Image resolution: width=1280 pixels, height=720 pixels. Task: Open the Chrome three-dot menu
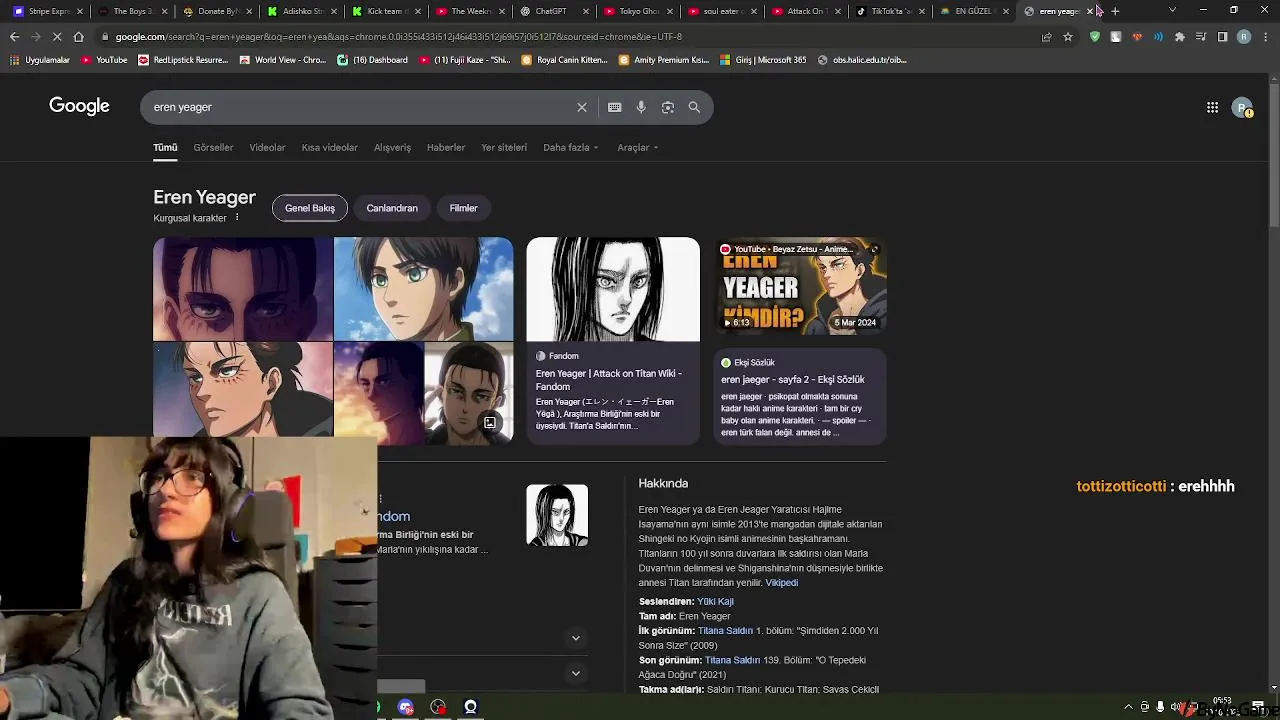(x=1265, y=37)
